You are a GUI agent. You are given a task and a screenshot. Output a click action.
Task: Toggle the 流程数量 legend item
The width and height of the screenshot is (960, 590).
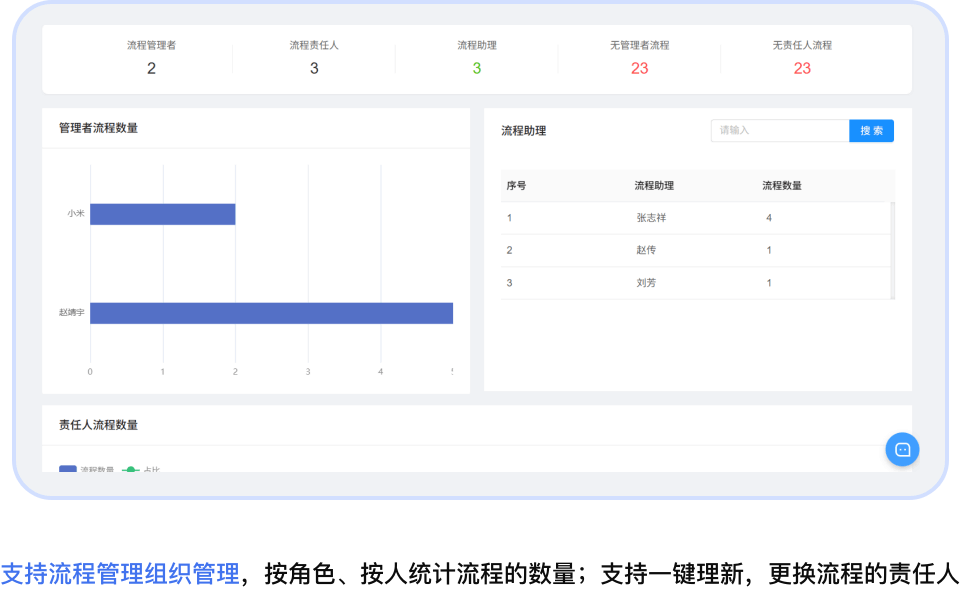87,469
